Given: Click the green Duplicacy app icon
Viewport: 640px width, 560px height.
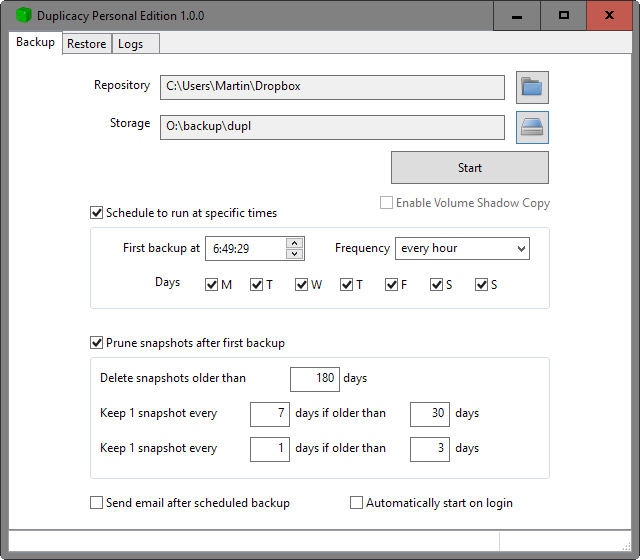Looking at the screenshot, I should coord(24,15).
